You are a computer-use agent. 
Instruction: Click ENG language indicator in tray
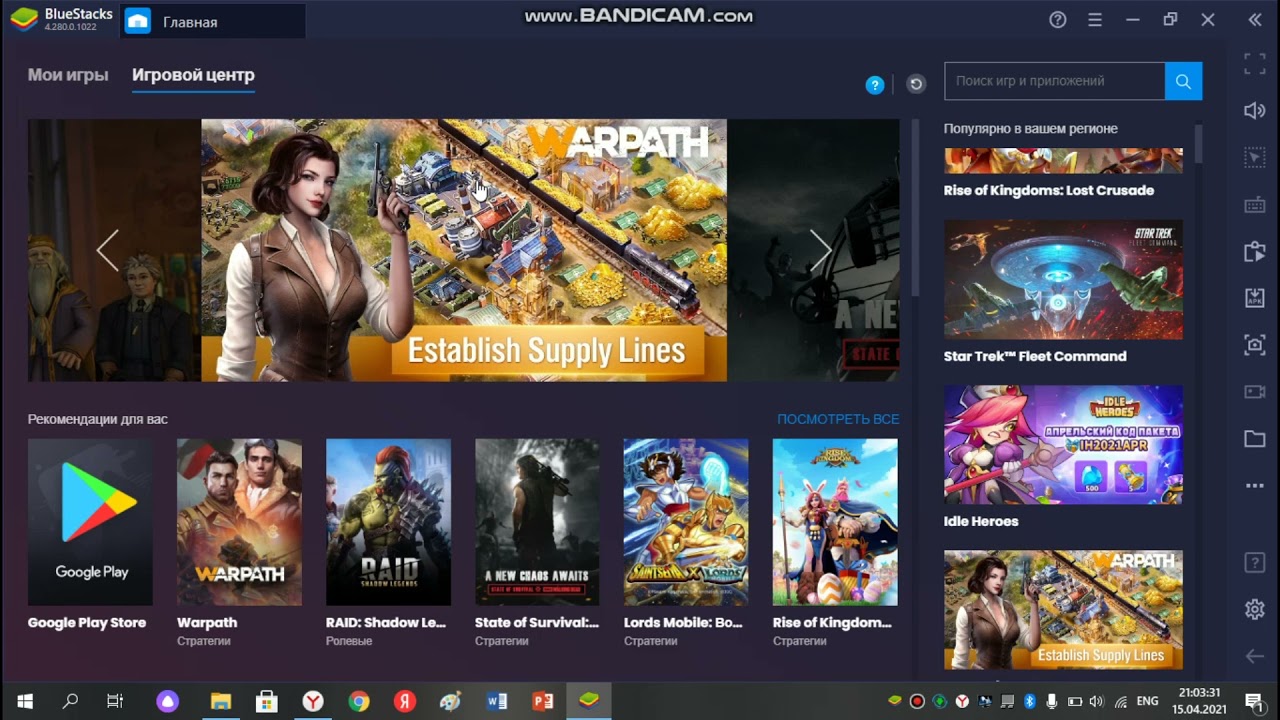1148,701
